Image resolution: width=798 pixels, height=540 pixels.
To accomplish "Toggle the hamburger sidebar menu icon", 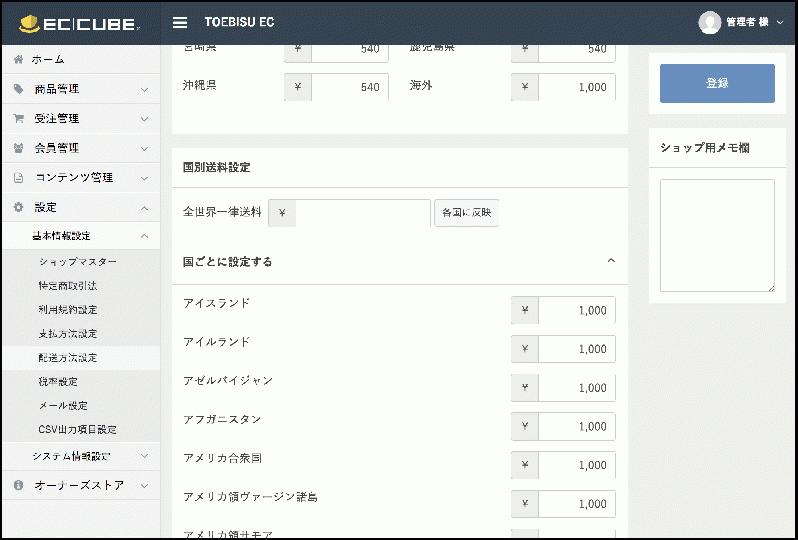I will [180, 23].
